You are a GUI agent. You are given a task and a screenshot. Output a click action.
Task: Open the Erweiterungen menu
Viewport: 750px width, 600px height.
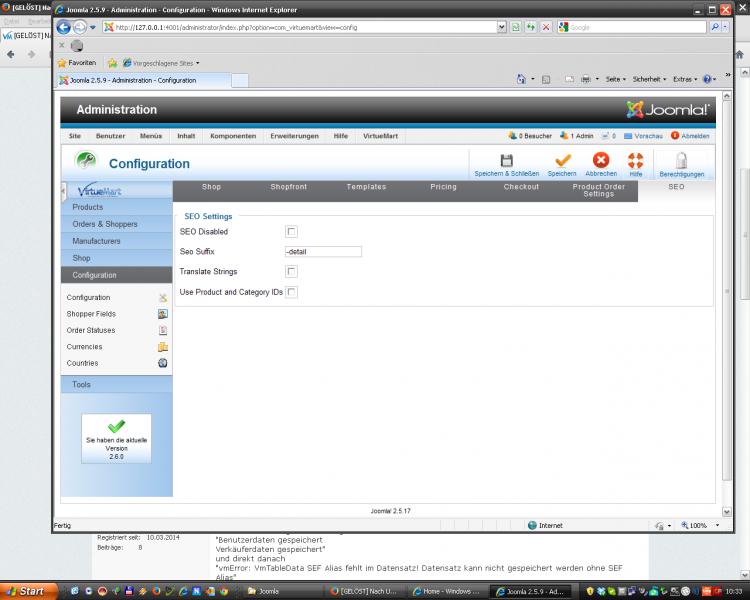[294, 136]
